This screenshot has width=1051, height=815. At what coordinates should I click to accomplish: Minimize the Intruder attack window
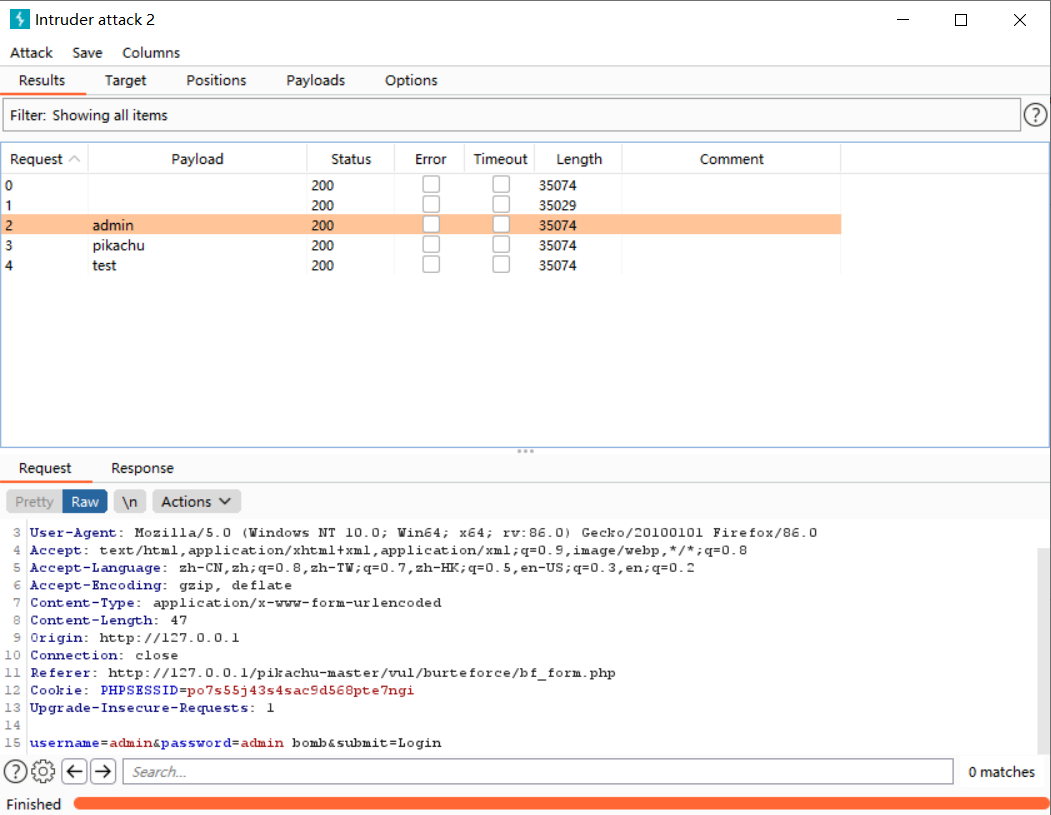pyautogui.click(x=903, y=20)
